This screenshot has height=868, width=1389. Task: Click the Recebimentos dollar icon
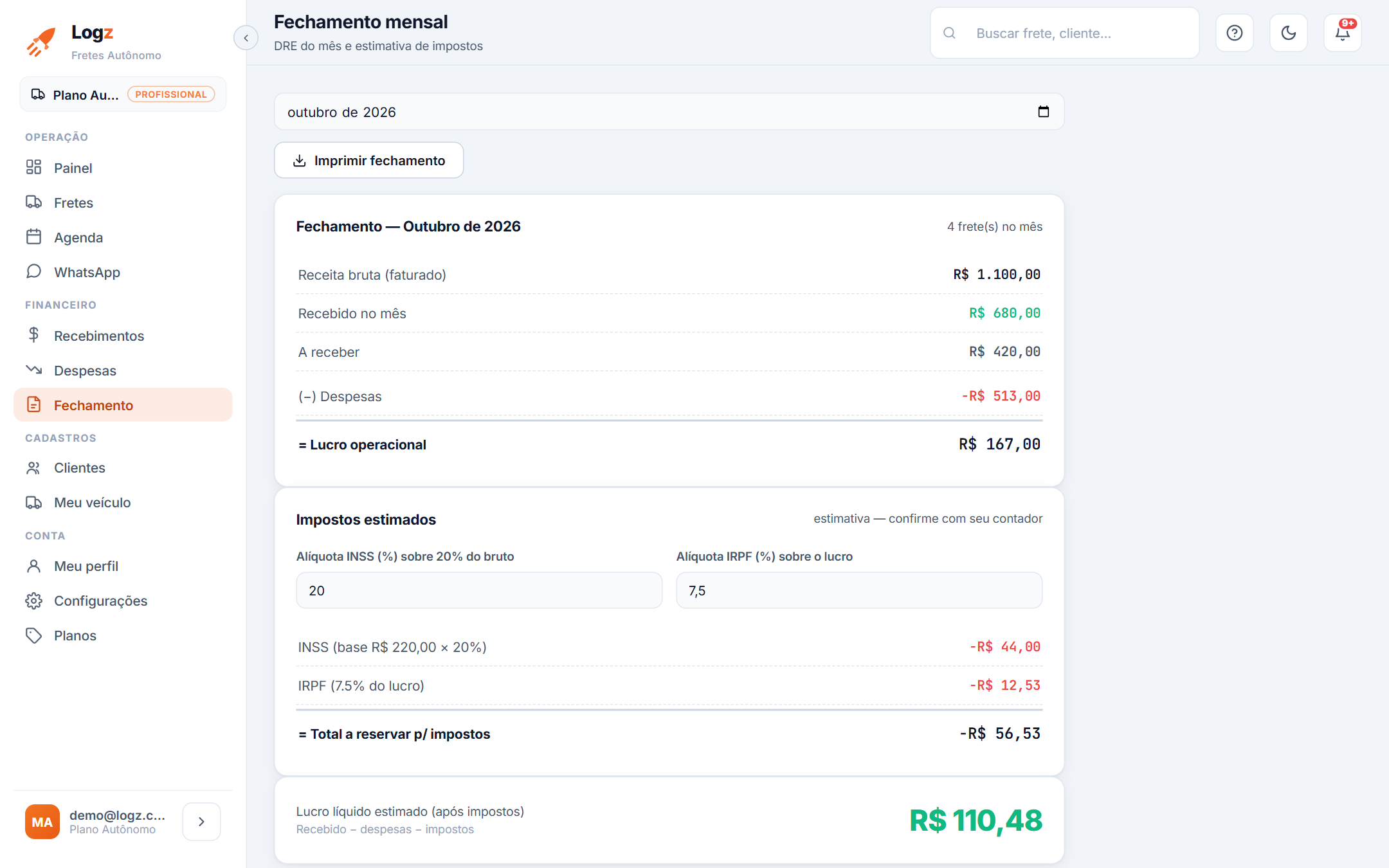click(33, 335)
